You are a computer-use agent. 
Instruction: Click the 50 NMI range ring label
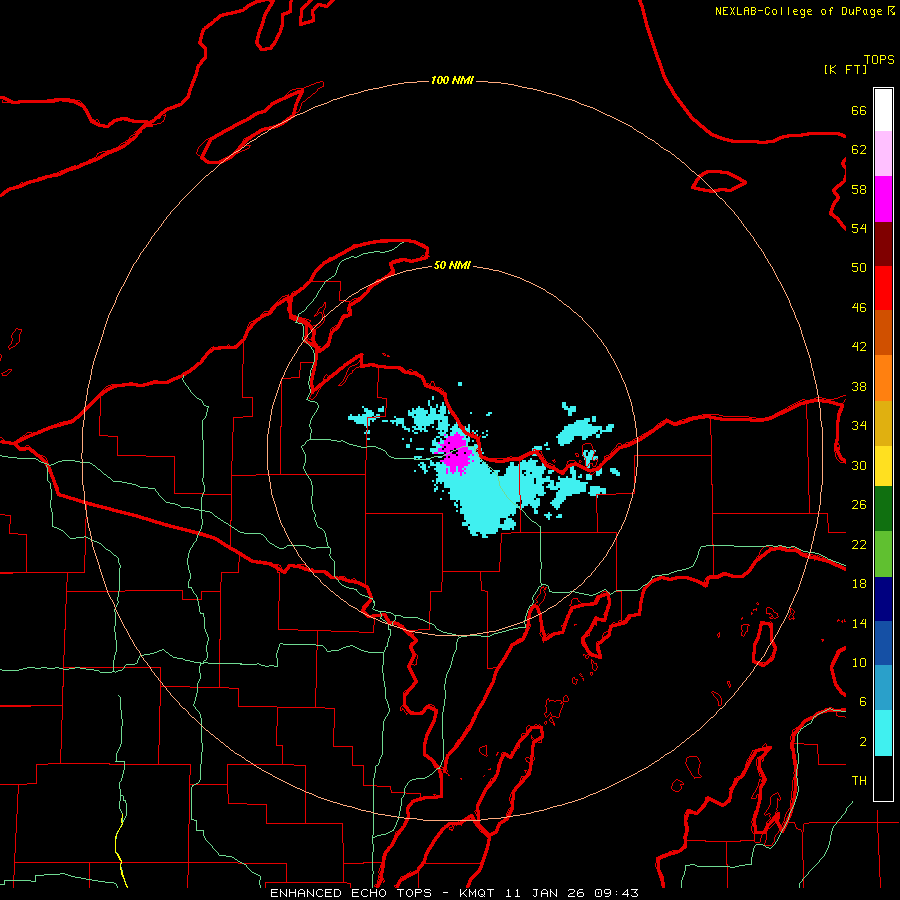click(452, 265)
